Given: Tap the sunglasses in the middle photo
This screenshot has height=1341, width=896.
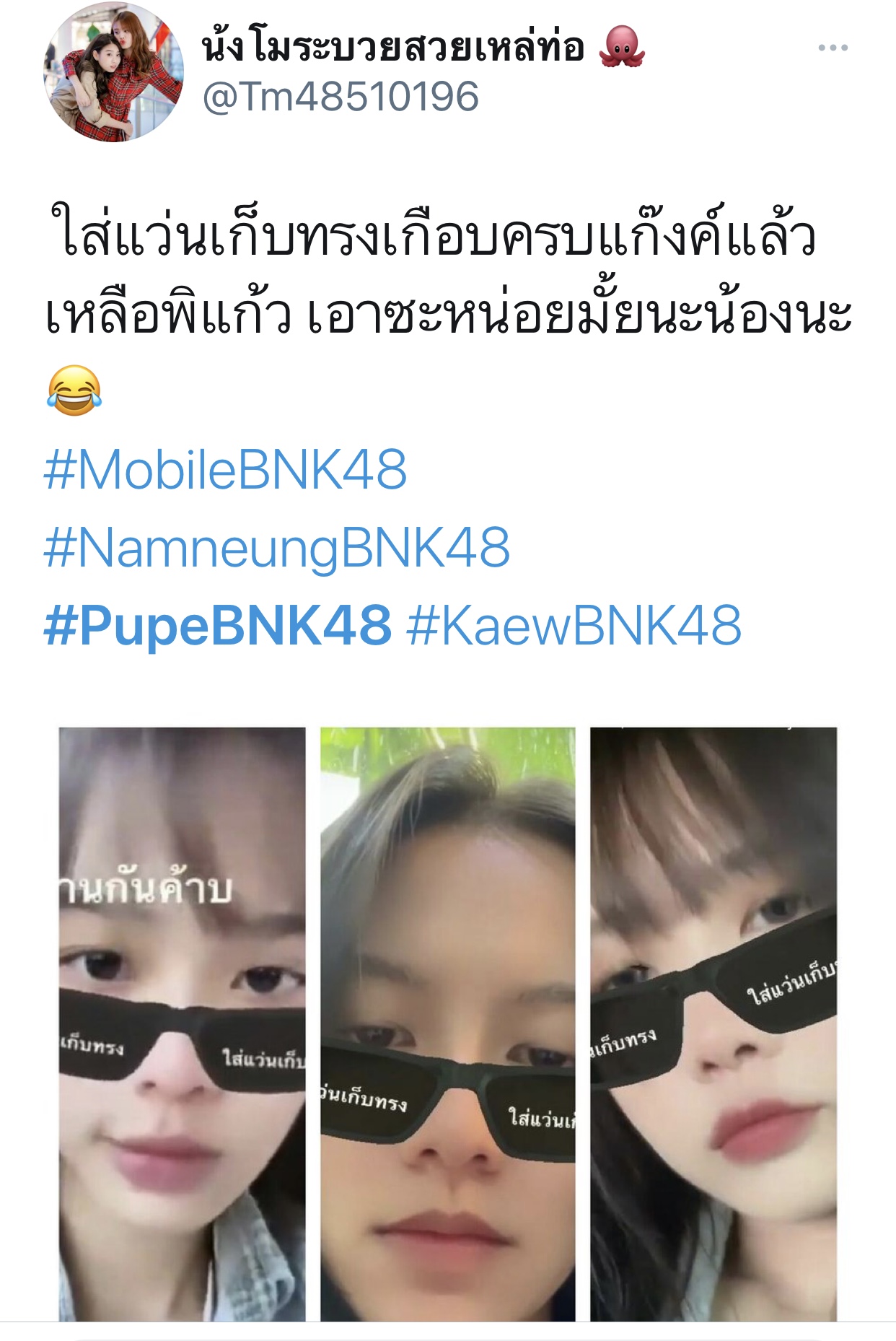Looking at the screenshot, I should (448, 1097).
